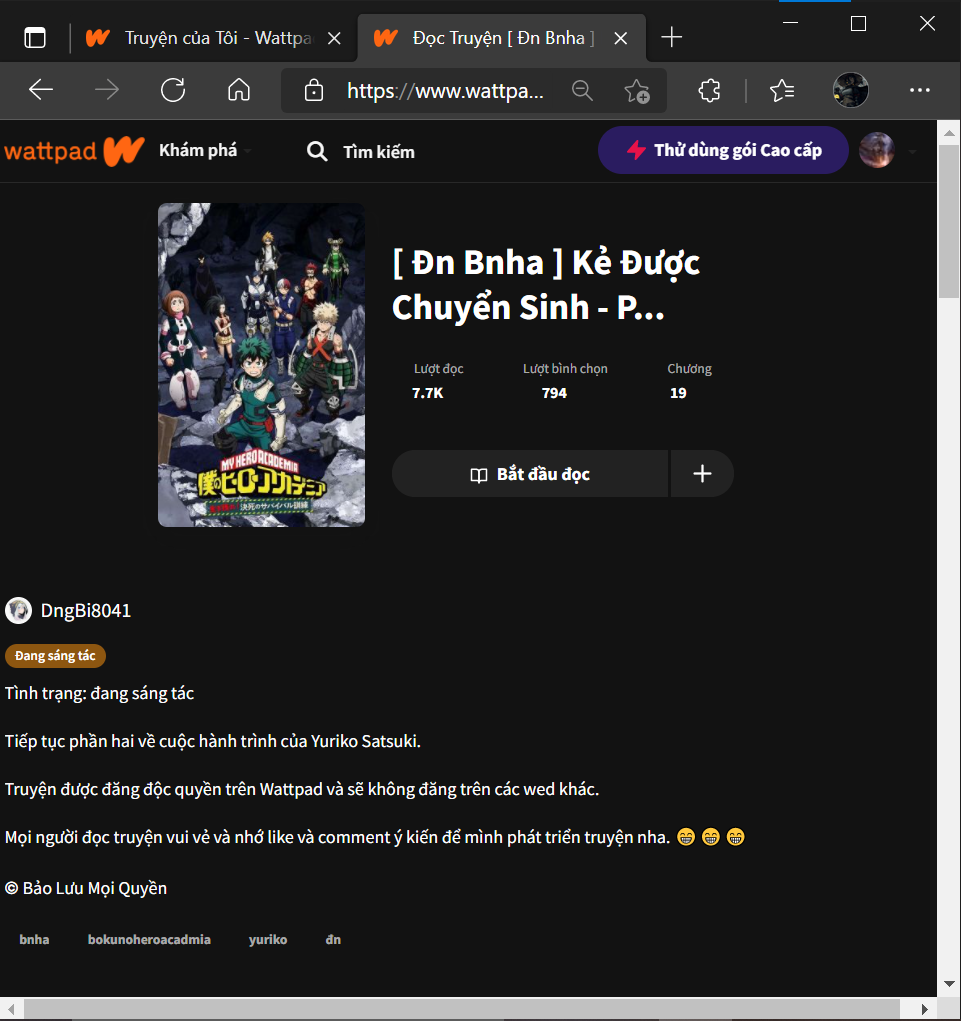This screenshot has height=1021, width=961.
Task: Click the zoom out magnifier in address bar
Action: coord(582,91)
